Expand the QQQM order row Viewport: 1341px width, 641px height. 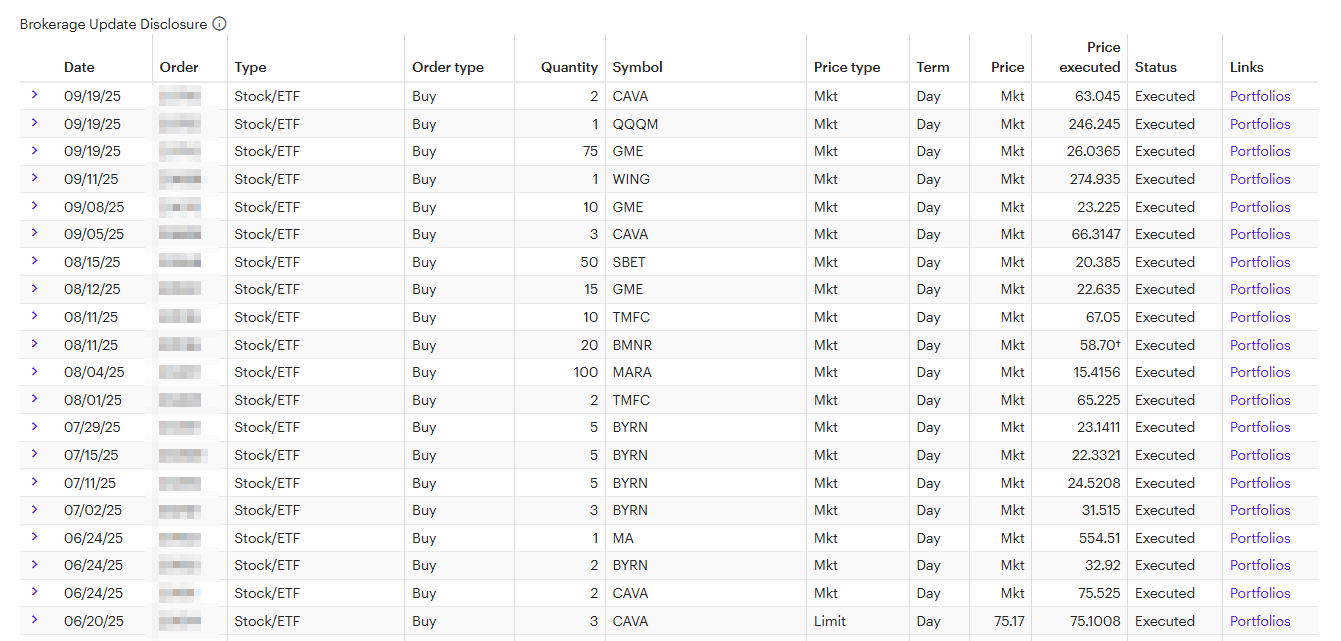coord(34,123)
